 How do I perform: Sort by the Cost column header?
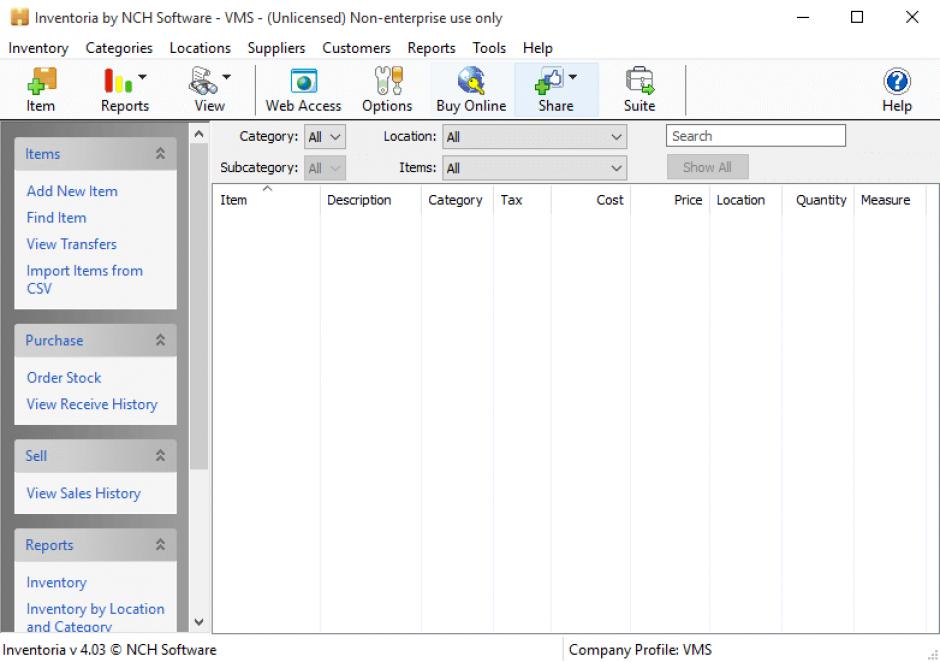pyautogui.click(x=590, y=200)
